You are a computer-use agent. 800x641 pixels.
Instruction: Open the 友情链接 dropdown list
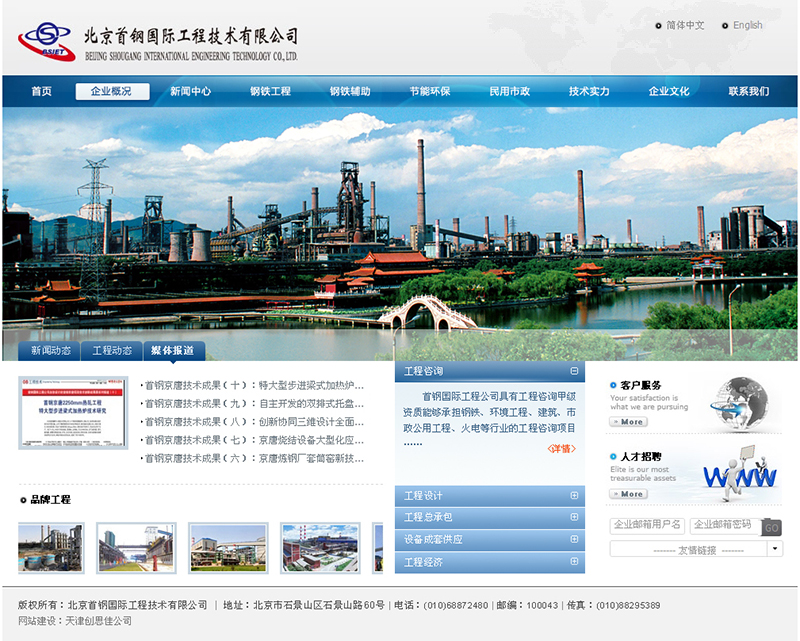coord(775,549)
